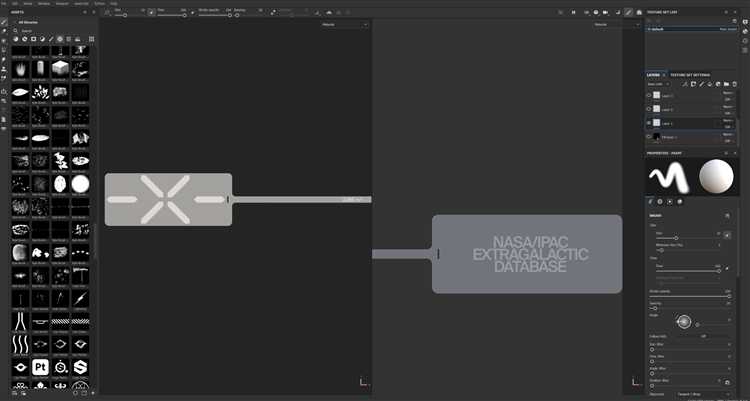This screenshot has width=750, height=401.
Task: Open blend mode dropdown of second layer
Action: [x=728, y=107]
